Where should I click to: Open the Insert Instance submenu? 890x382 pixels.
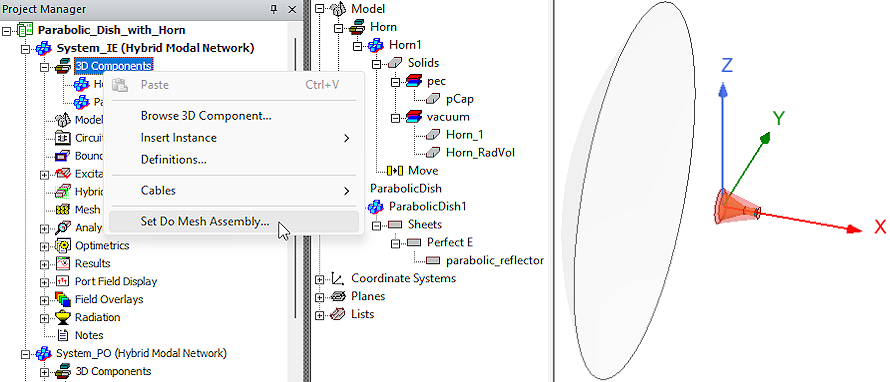[x=233, y=138]
